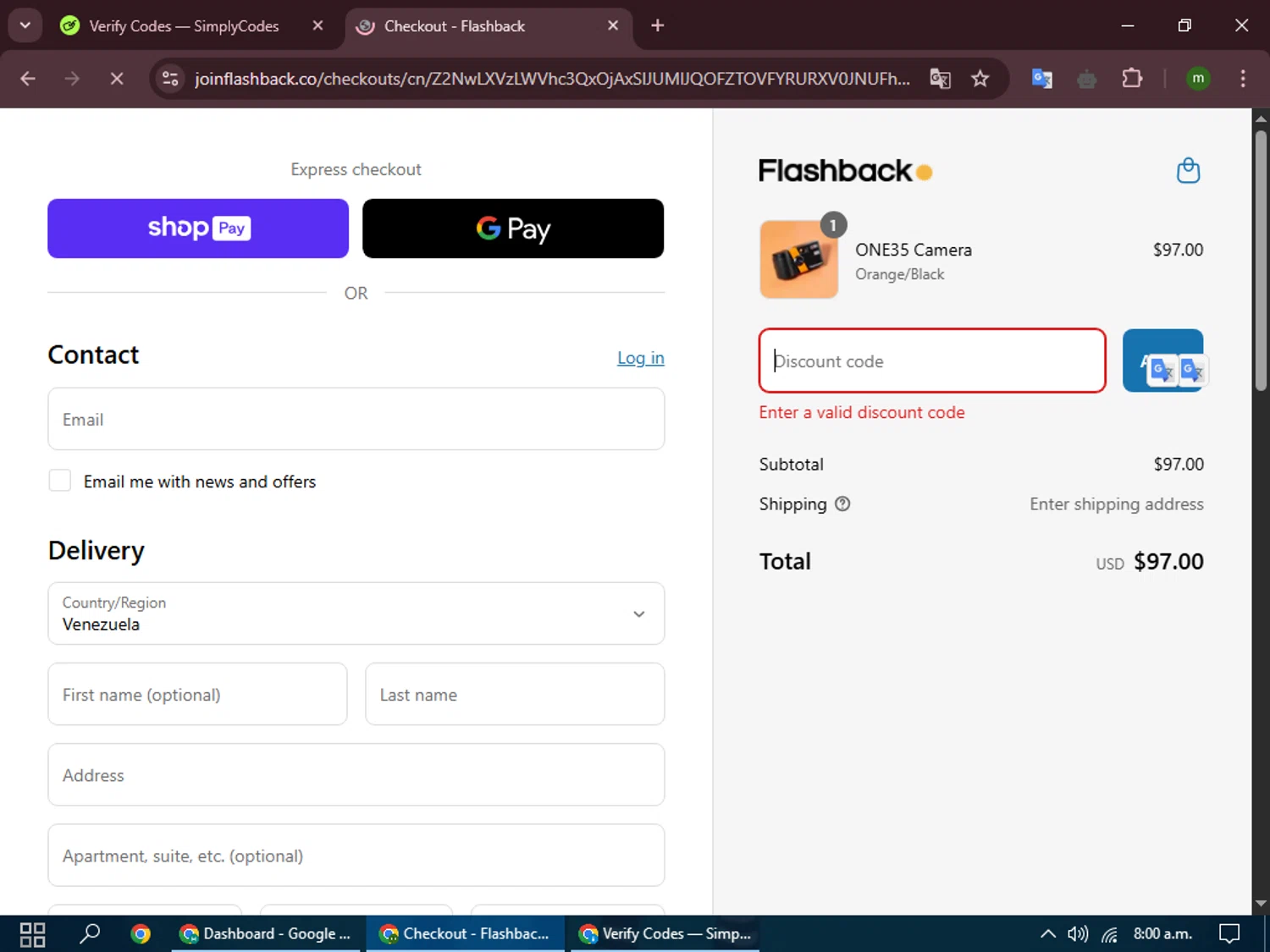Click Apartment, suite, etc. field
The height and width of the screenshot is (952, 1270).
point(356,856)
